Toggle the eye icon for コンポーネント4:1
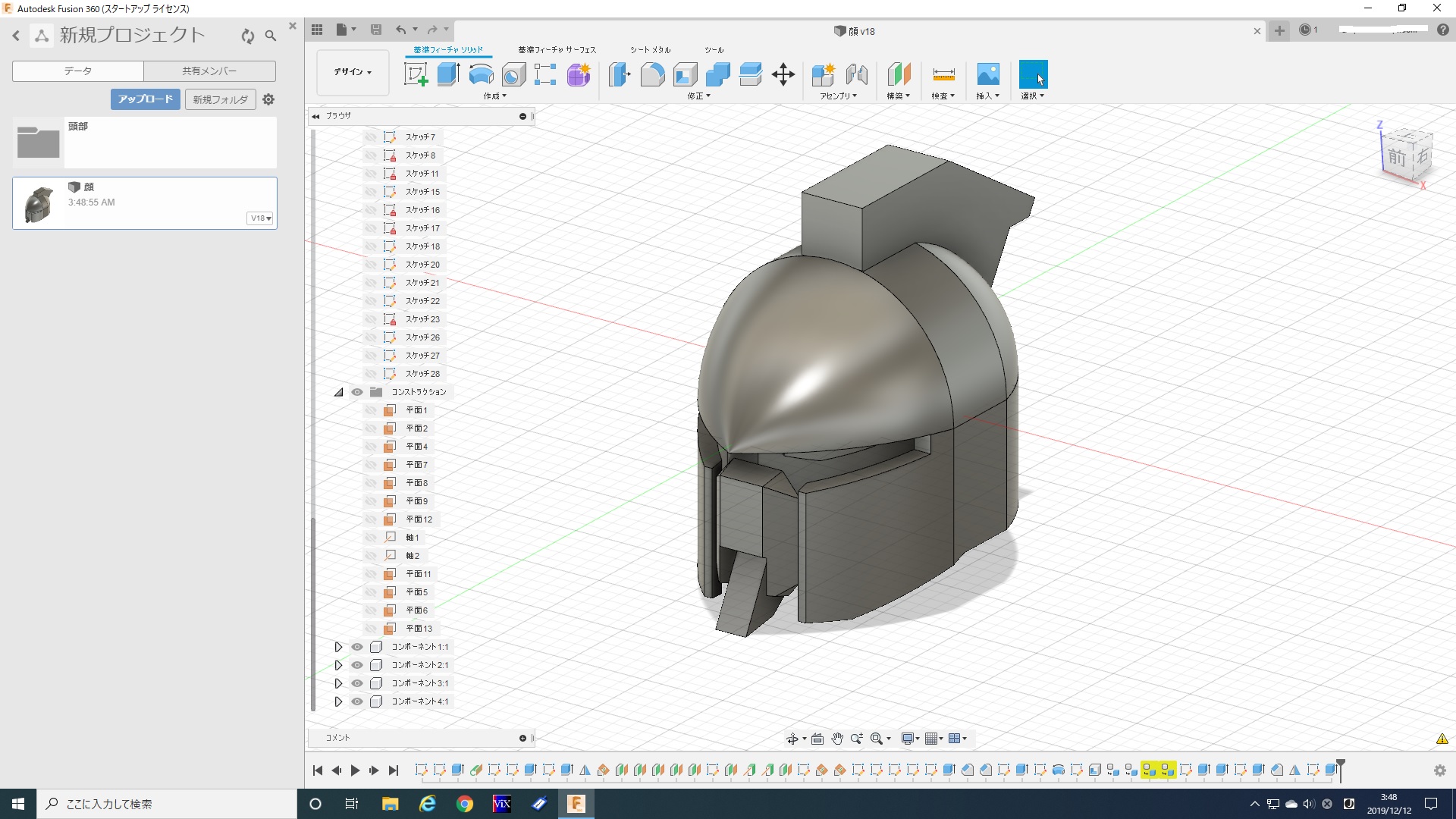Image resolution: width=1456 pixels, height=819 pixels. (x=357, y=701)
